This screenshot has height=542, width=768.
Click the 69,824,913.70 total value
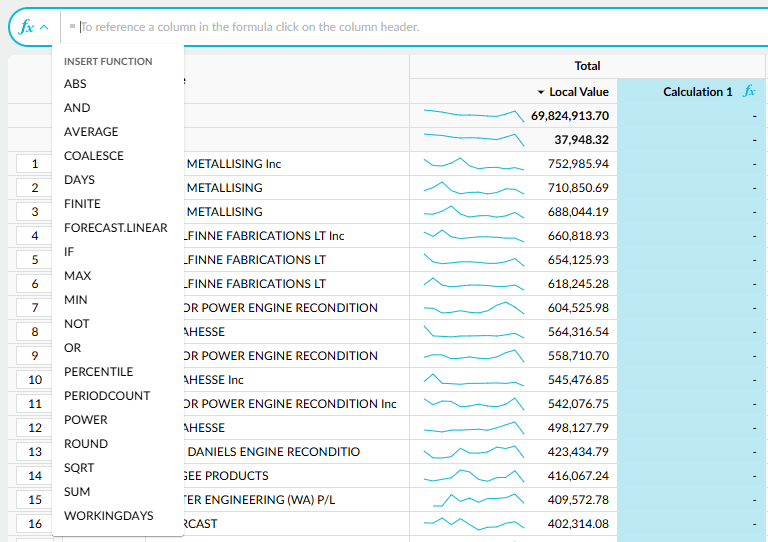[570, 116]
